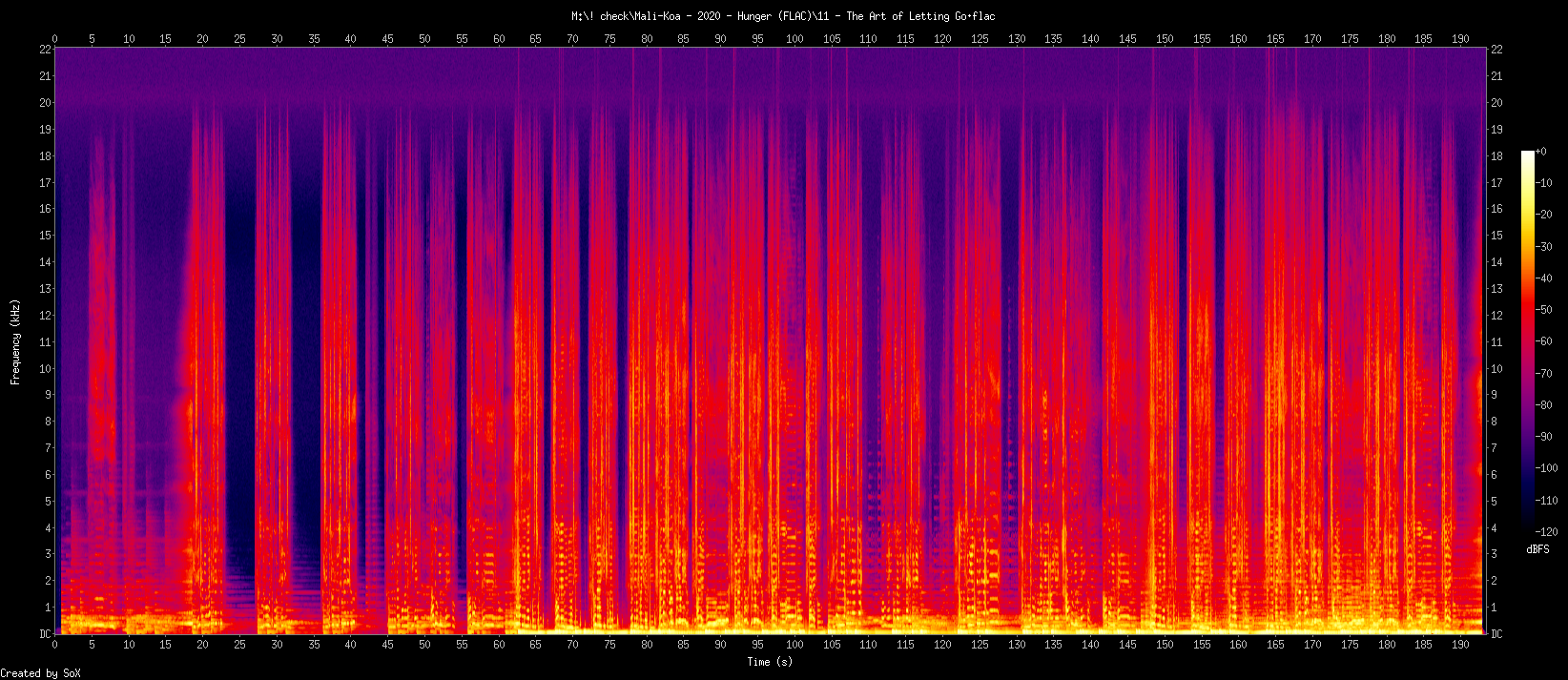This screenshot has width=1568, height=680.
Task: Click the "20" tick on the left frequency axis
Action: pos(45,103)
